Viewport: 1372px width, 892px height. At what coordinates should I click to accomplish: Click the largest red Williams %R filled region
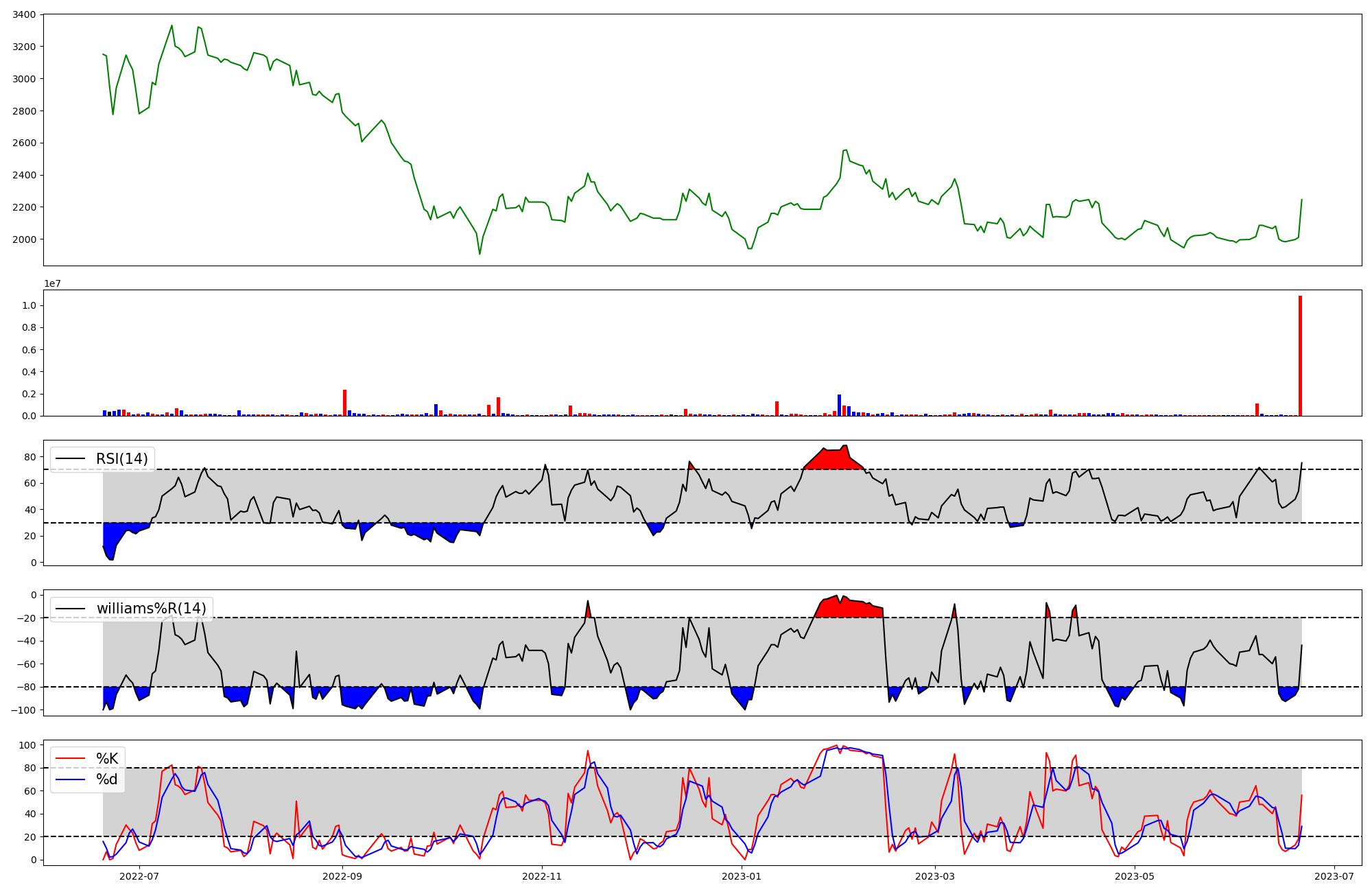coord(847,609)
